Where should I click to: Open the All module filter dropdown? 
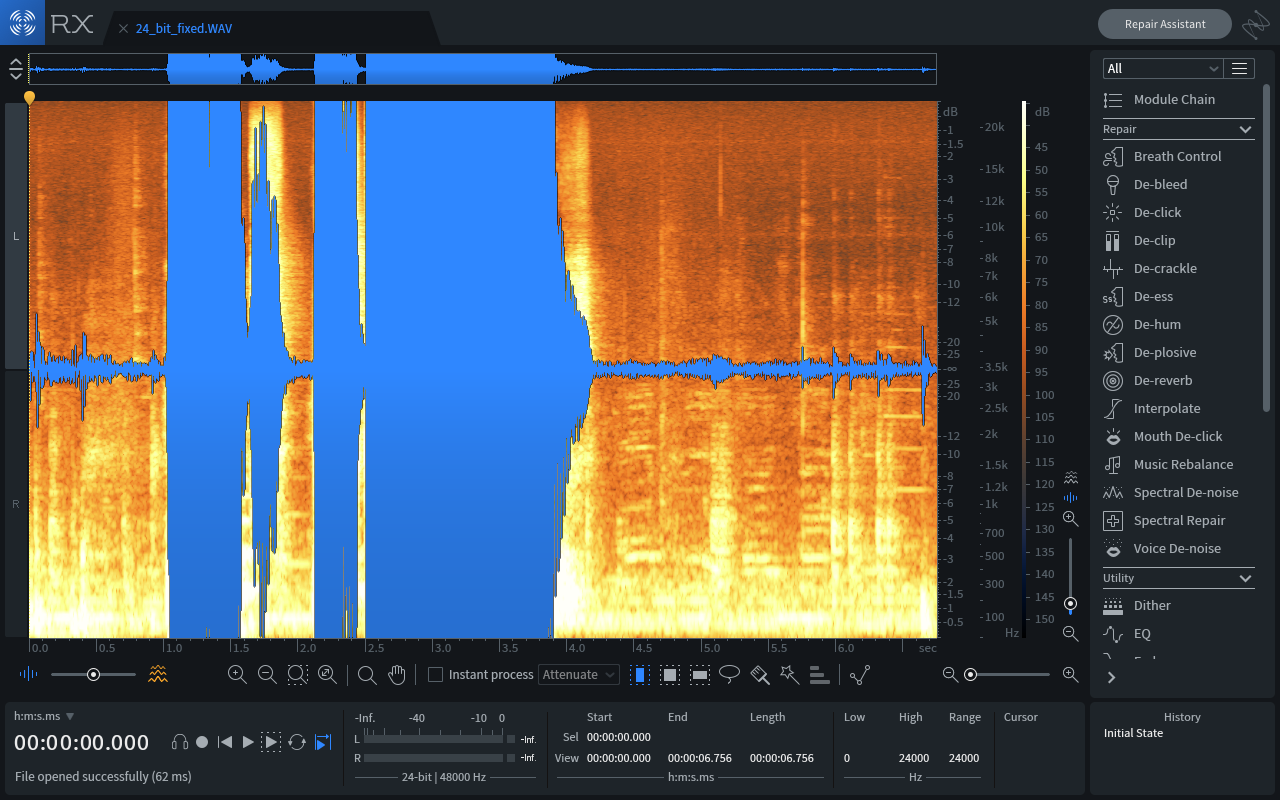tap(1163, 68)
